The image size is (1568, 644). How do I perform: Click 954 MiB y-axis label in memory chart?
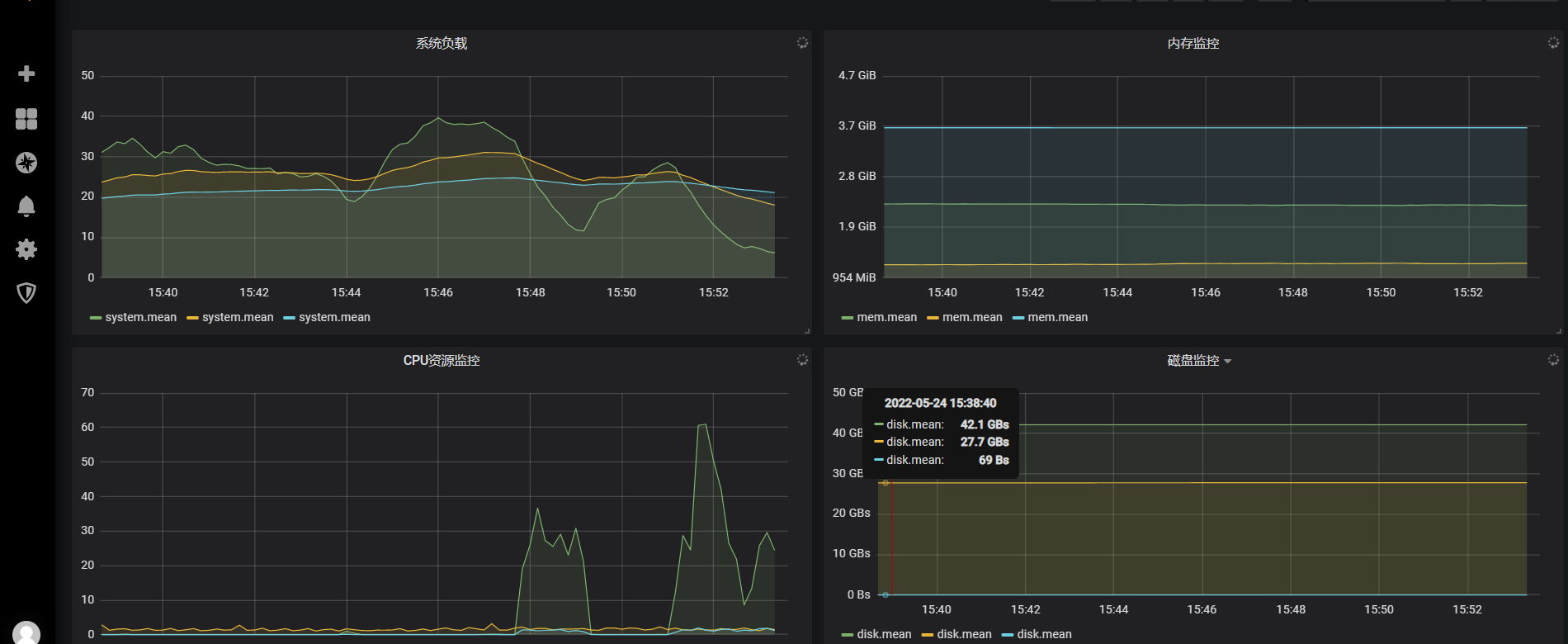point(854,277)
